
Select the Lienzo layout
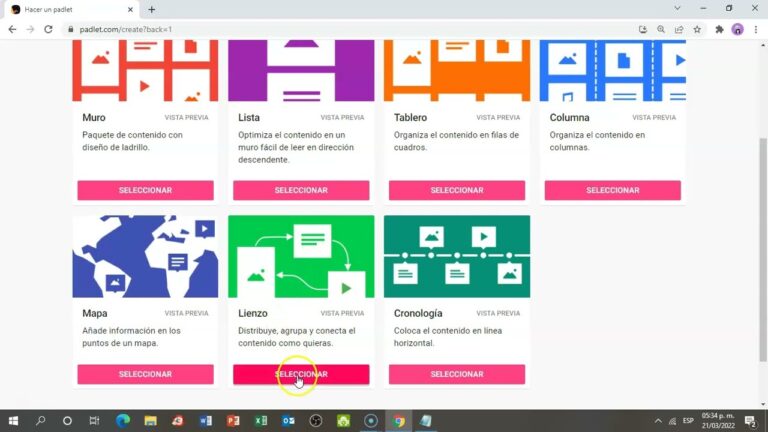pos(301,374)
